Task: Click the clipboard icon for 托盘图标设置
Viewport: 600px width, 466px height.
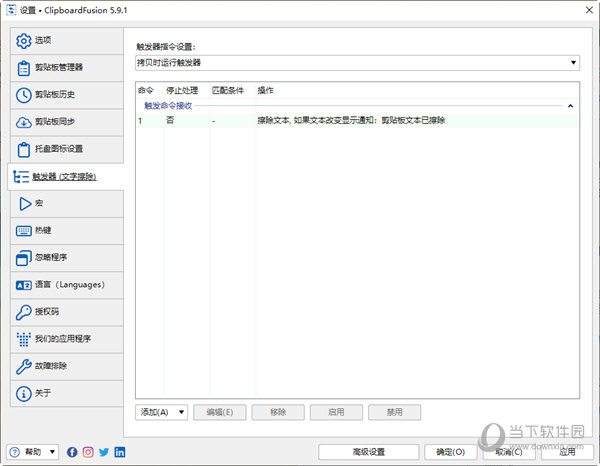Action: 23,149
